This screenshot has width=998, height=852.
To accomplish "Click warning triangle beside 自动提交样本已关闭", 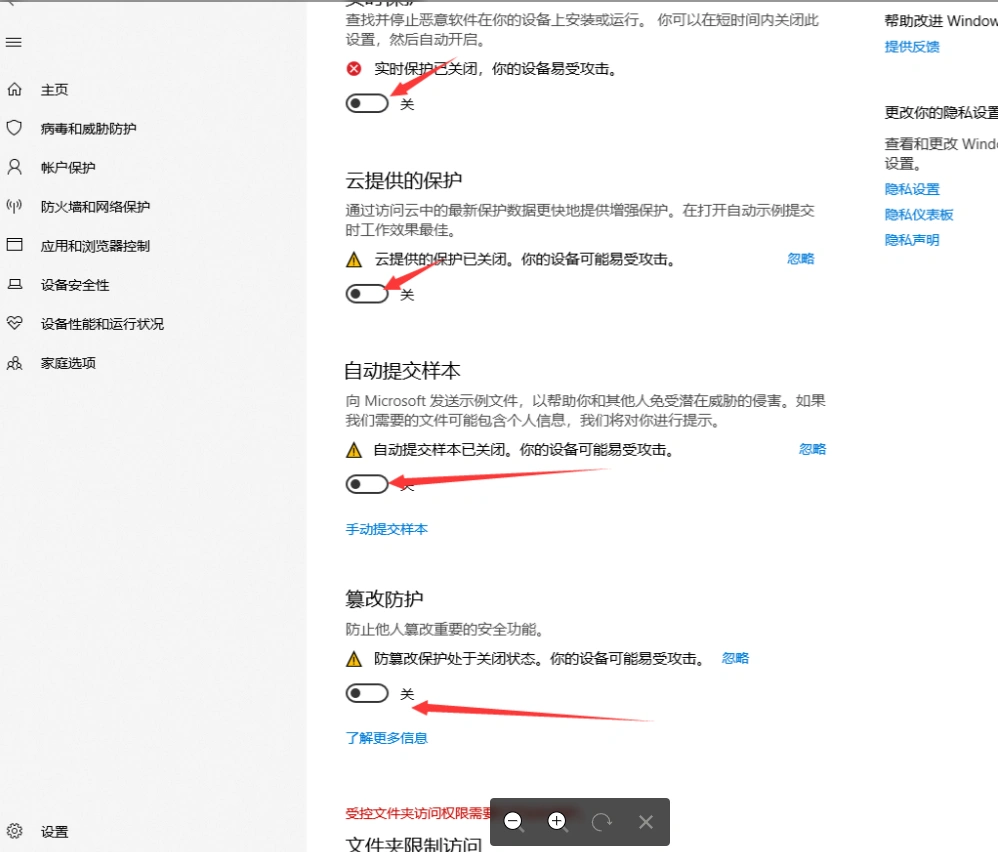I will pyautogui.click(x=354, y=450).
